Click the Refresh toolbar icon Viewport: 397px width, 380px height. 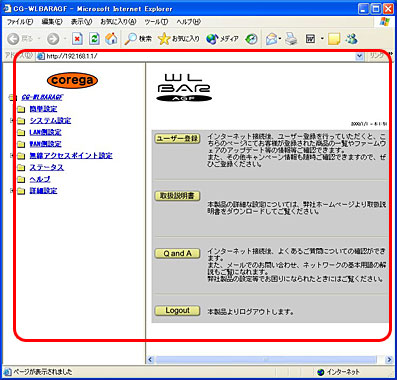click(x=94, y=39)
